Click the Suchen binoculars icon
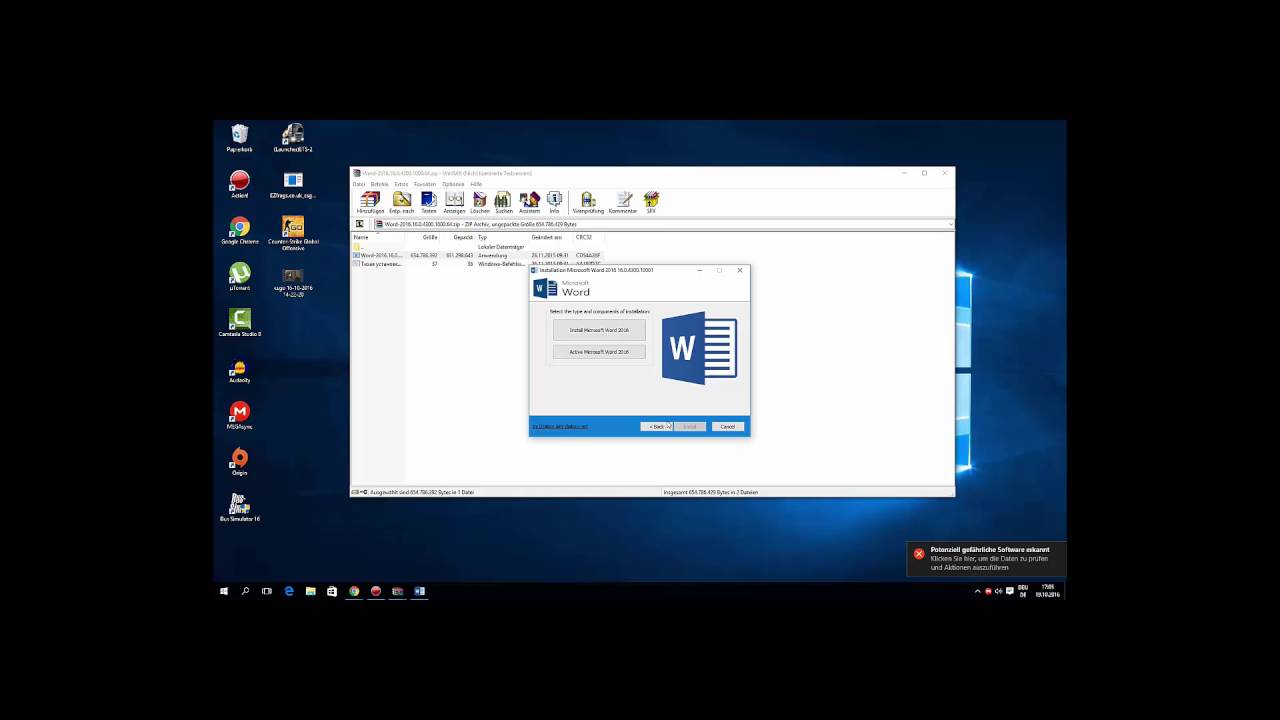 (x=503, y=202)
